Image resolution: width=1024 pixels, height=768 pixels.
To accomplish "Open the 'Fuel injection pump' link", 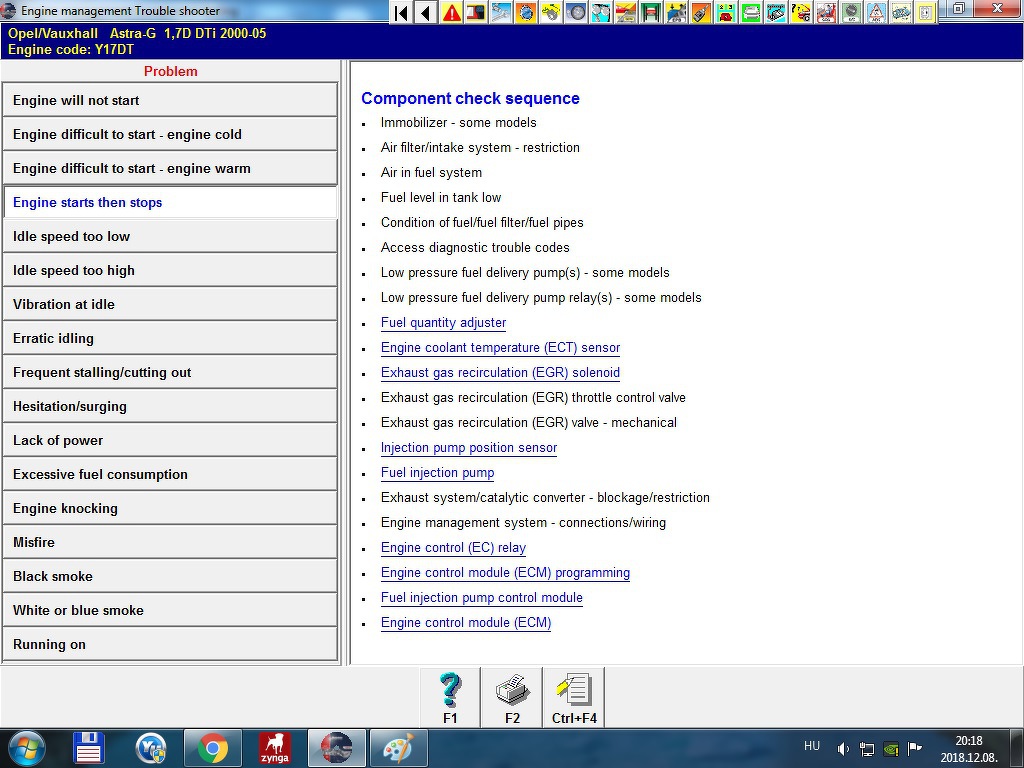I will 438,472.
